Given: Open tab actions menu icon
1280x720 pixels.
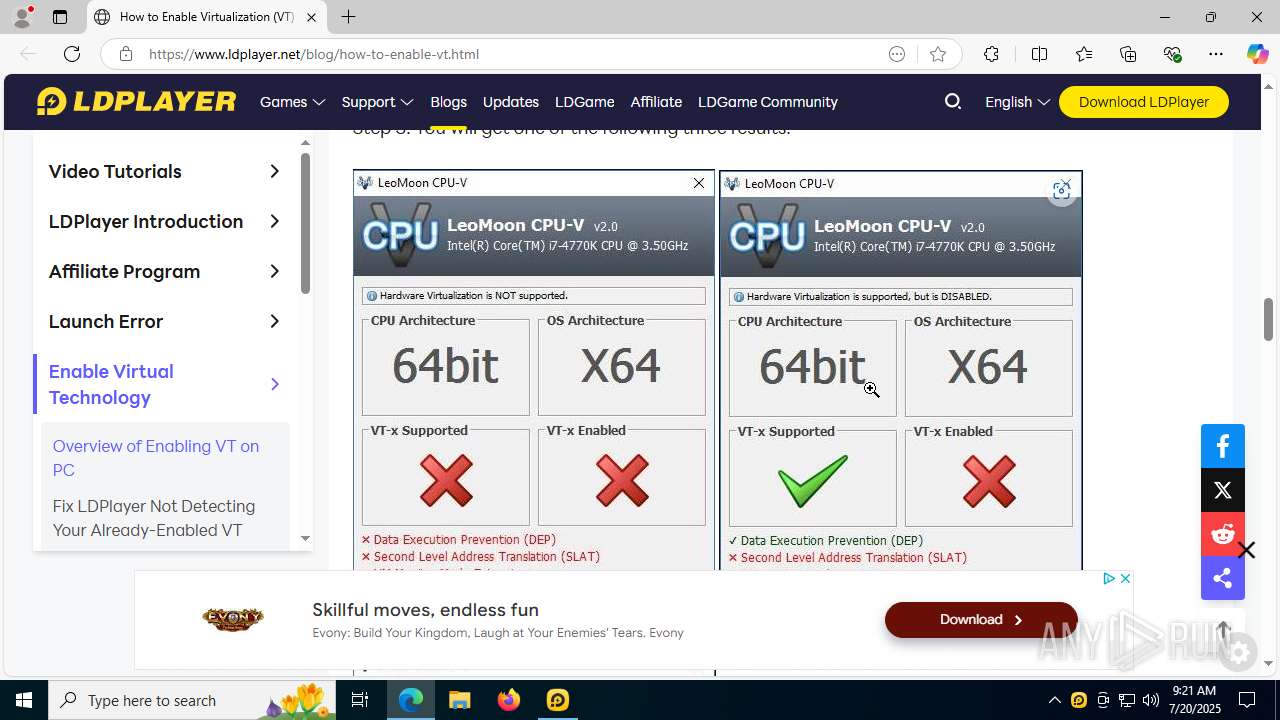Looking at the screenshot, I should (60, 17).
